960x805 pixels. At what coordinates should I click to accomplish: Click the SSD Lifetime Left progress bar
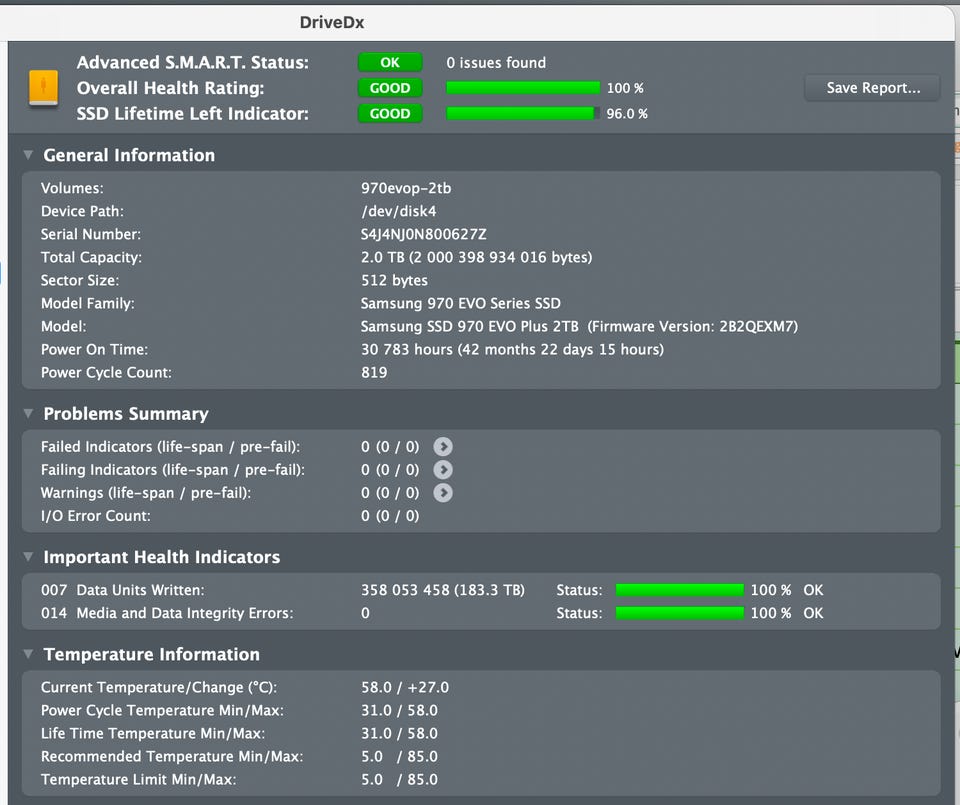pos(523,114)
